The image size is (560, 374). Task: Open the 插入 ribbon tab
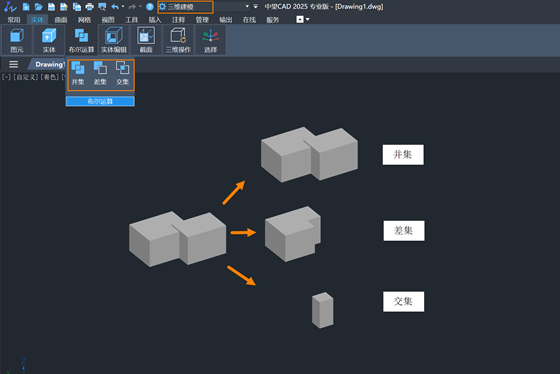click(155, 20)
